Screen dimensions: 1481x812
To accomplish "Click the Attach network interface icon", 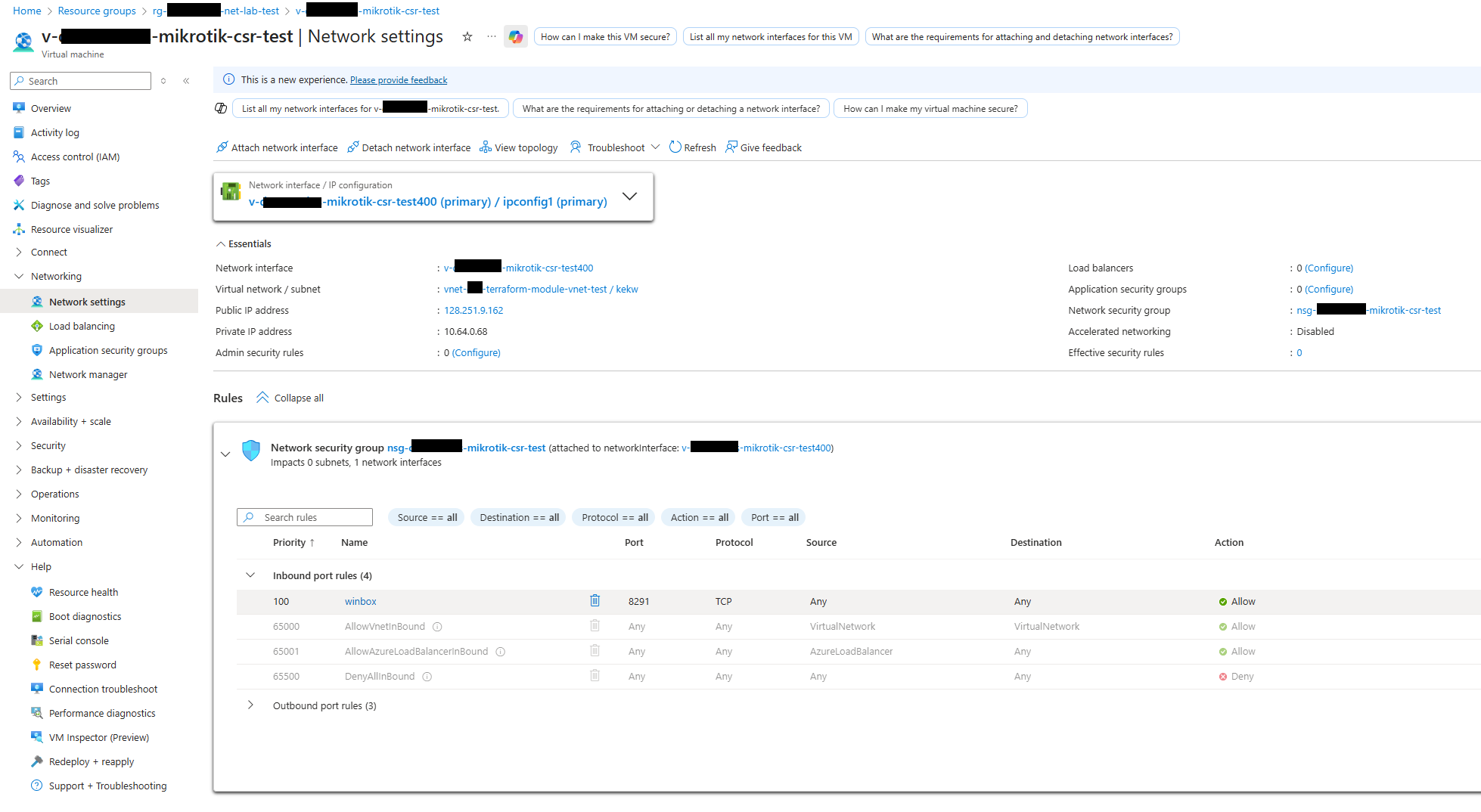I will [x=222, y=147].
